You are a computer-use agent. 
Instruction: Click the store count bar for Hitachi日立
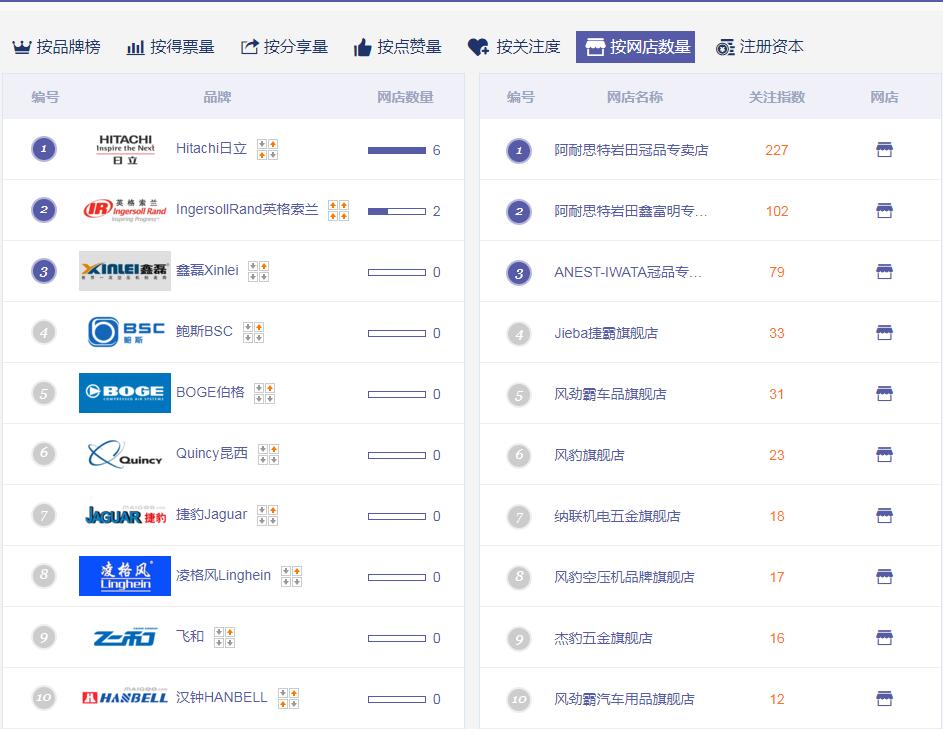(399, 150)
